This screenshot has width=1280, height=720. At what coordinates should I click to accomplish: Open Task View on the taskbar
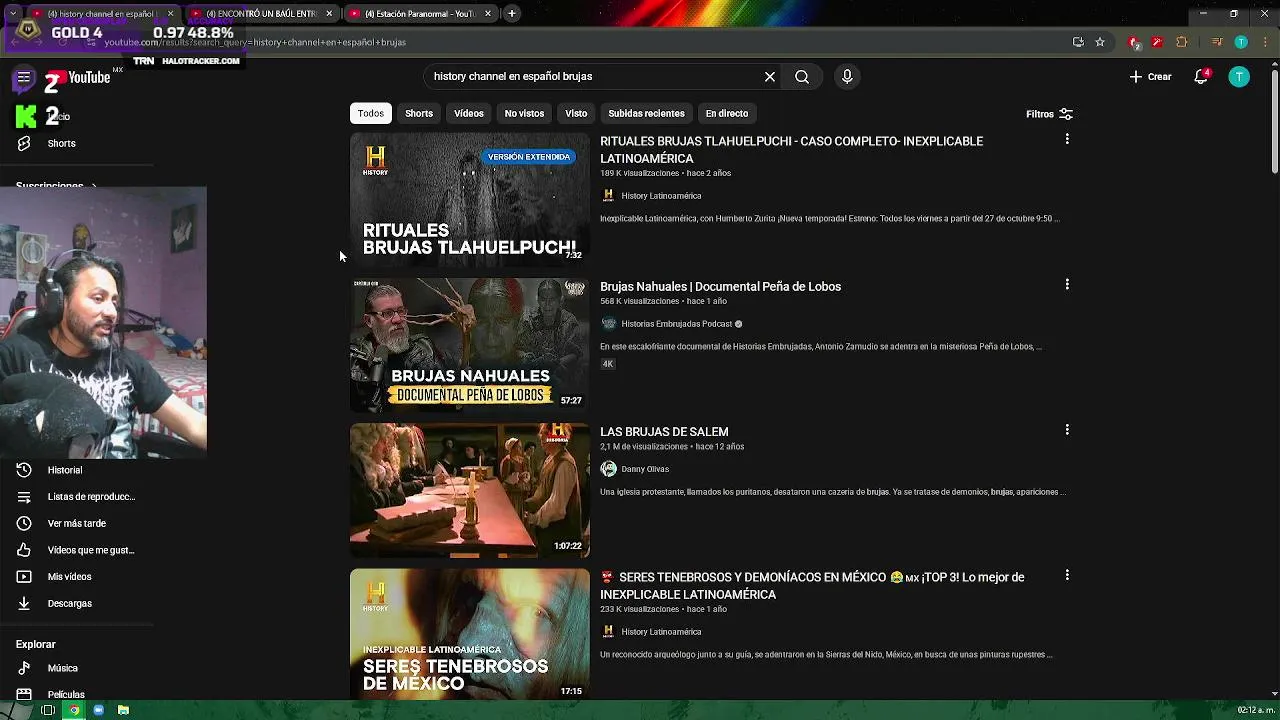tap(47, 710)
